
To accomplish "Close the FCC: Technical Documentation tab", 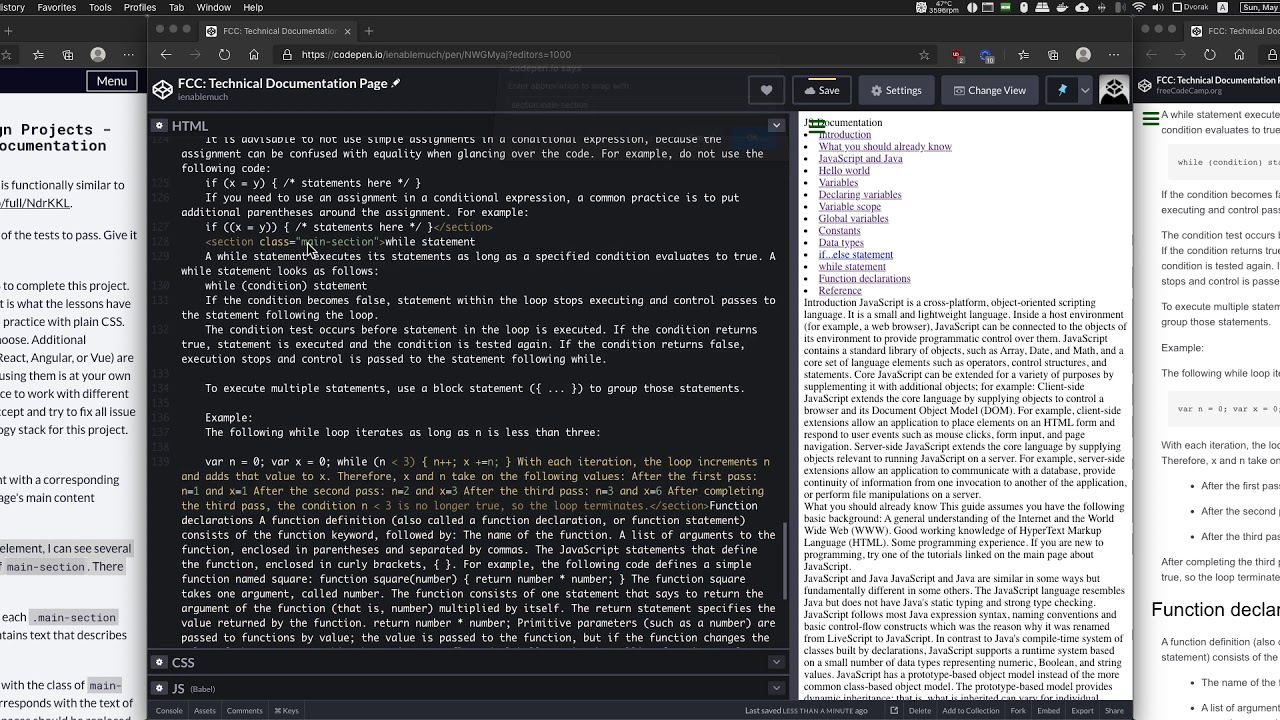I will (346, 31).
